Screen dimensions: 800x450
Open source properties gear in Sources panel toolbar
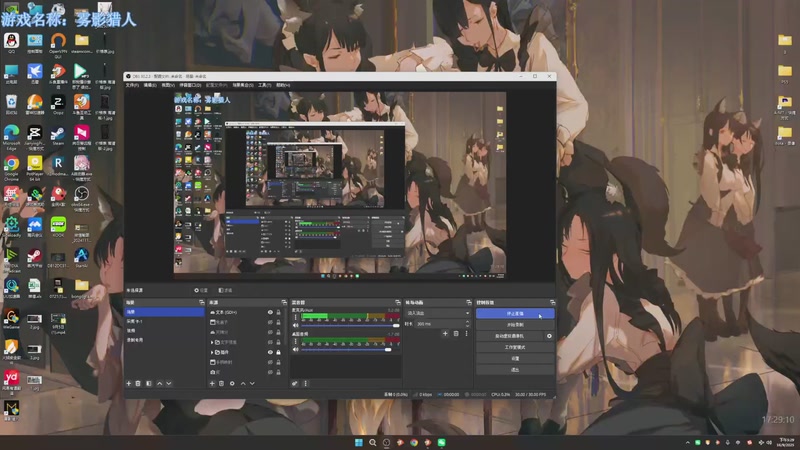tap(232, 383)
